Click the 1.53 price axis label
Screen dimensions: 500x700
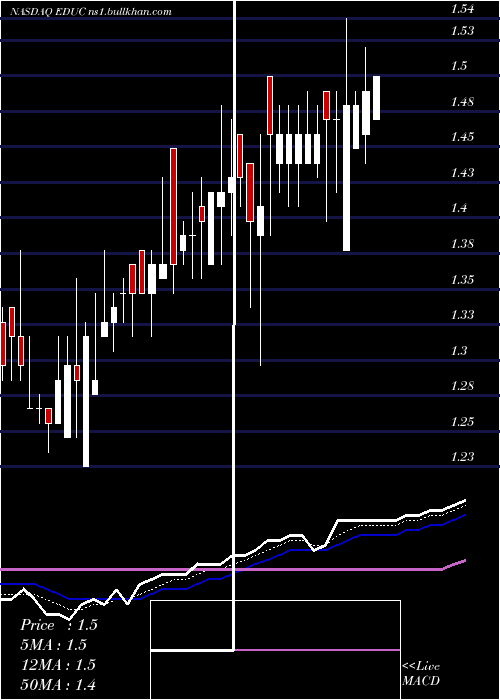click(462, 31)
